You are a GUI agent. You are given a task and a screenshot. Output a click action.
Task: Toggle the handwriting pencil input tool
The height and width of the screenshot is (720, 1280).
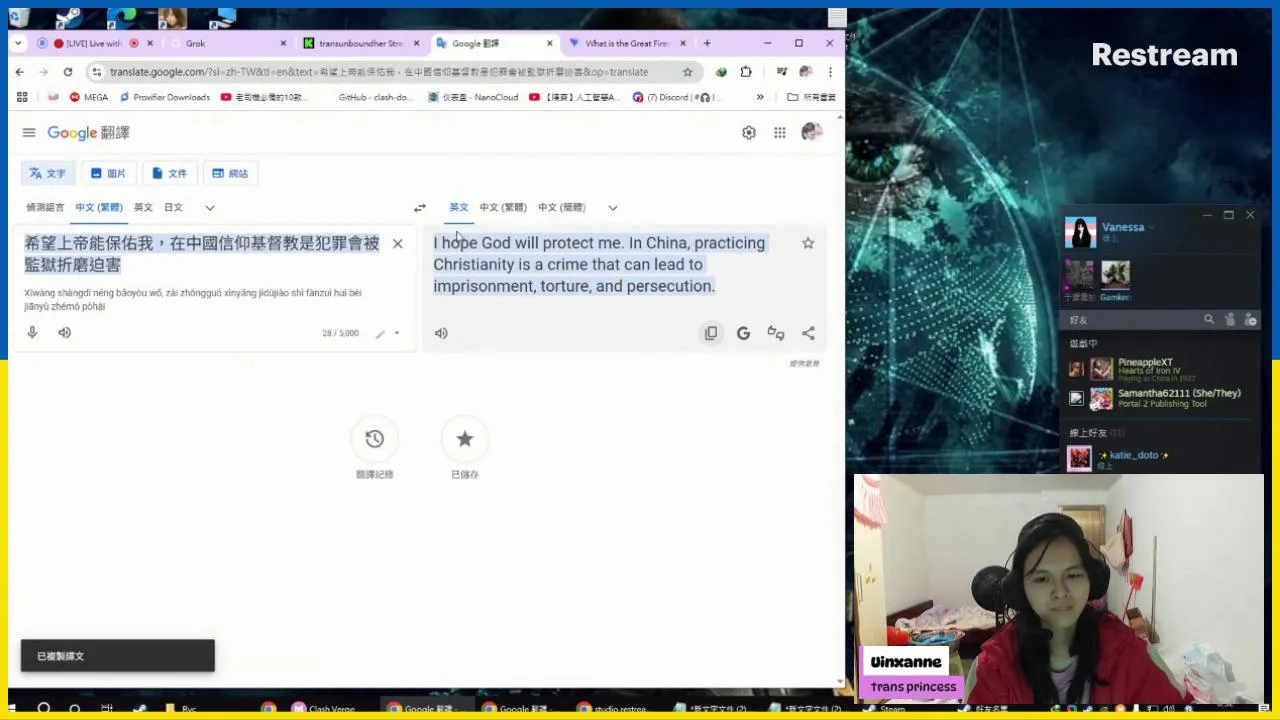pyautogui.click(x=380, y=334)
